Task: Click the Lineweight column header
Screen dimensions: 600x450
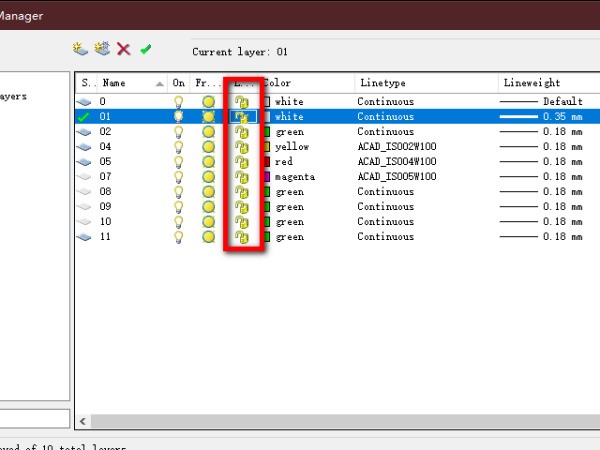Action: [546, 83]
